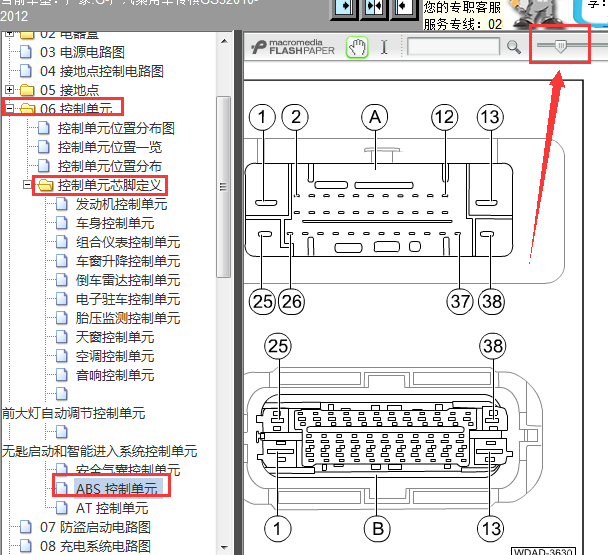
Task: Click the customer service mascot image
Action: pos(537,14)
